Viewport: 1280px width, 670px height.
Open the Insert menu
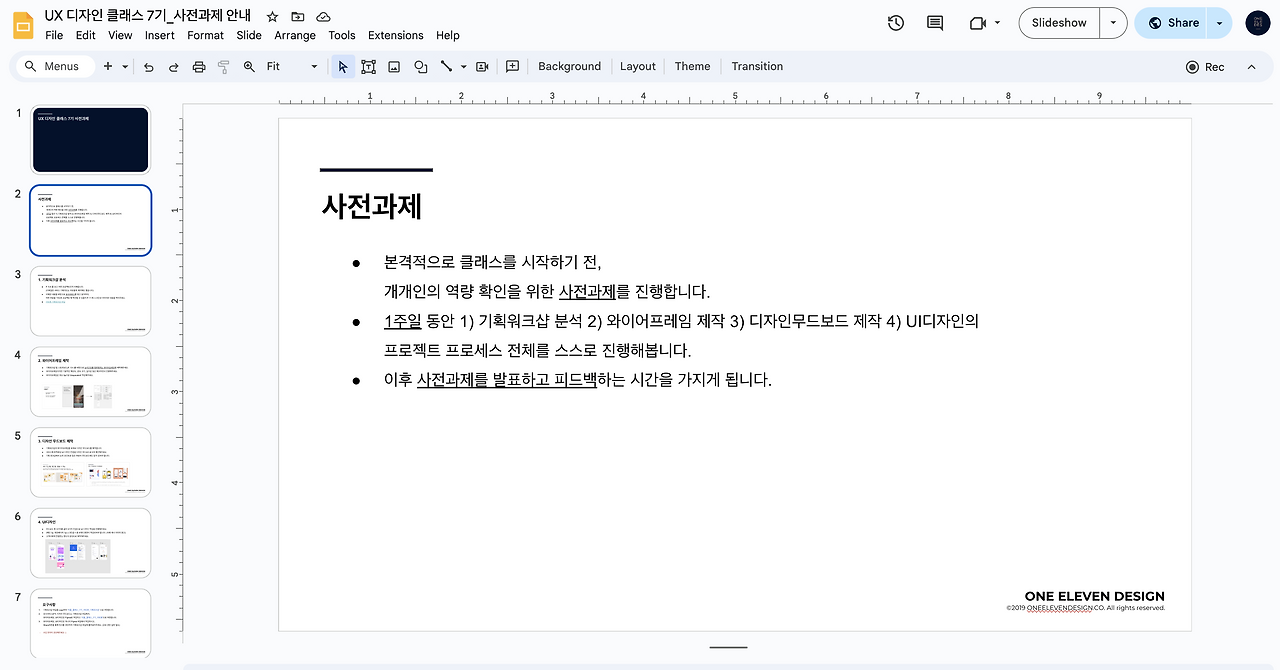click(159, 34)
